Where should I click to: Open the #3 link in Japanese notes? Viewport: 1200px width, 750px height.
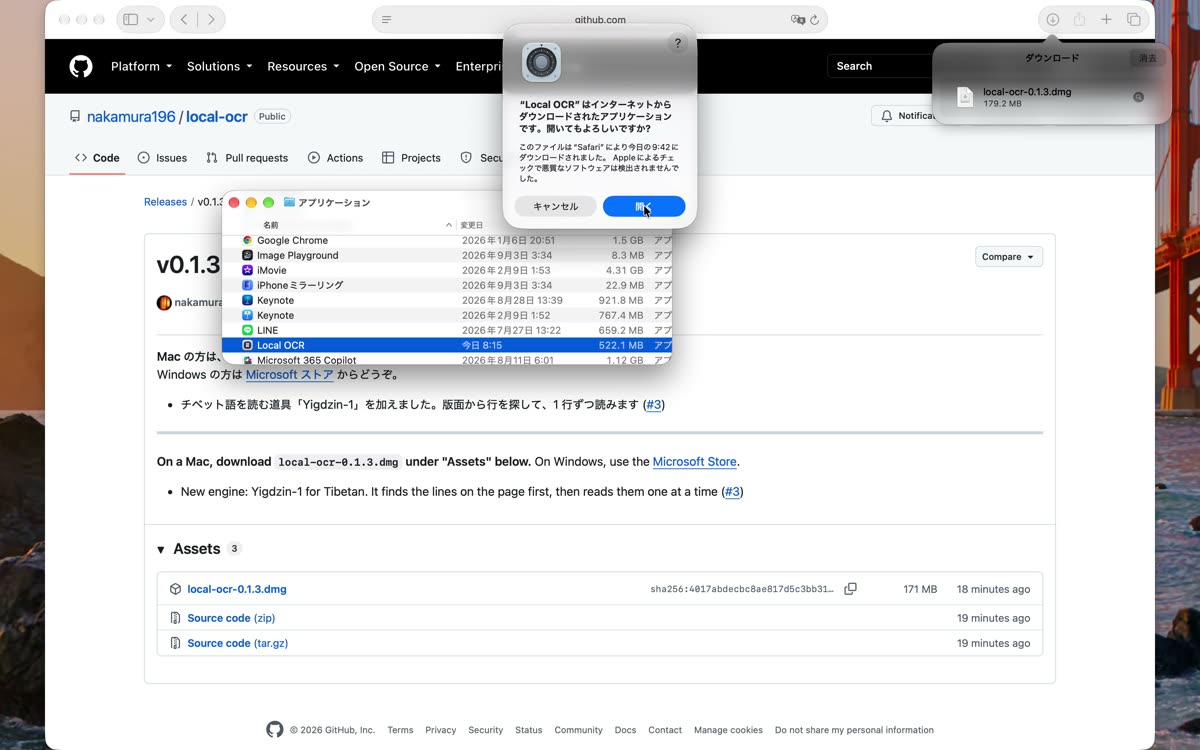click(x=653, y=405)
